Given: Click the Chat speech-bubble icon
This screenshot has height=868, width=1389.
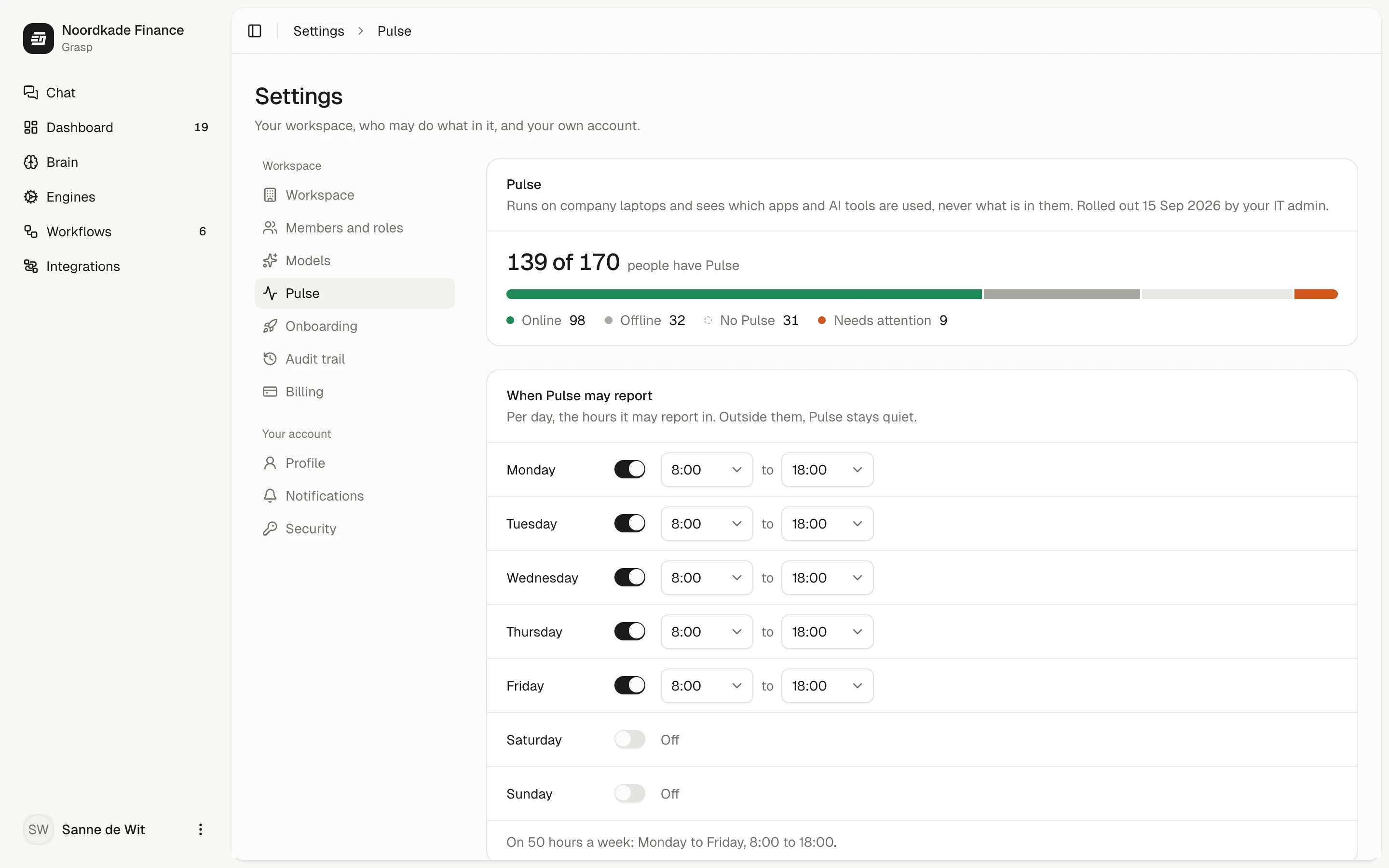Looking at the screenshot, I should 31,93.
